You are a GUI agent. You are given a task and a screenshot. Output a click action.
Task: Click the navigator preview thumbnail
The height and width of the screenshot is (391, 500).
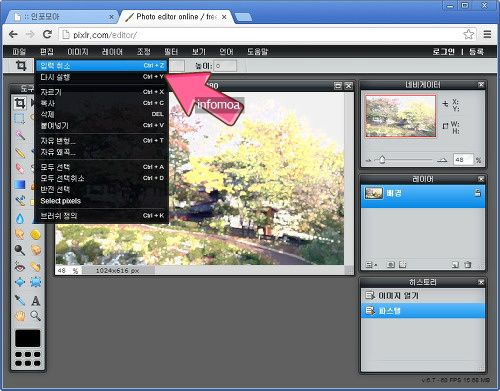coord(400,116)
